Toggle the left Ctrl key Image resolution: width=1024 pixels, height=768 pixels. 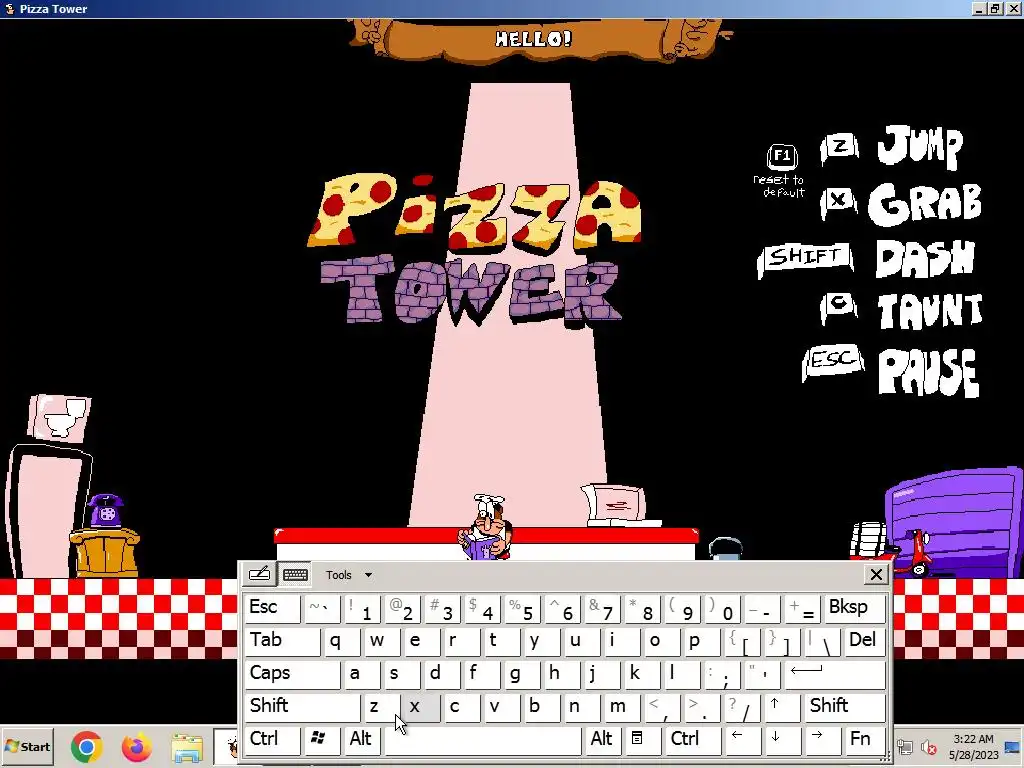(273, 740)
